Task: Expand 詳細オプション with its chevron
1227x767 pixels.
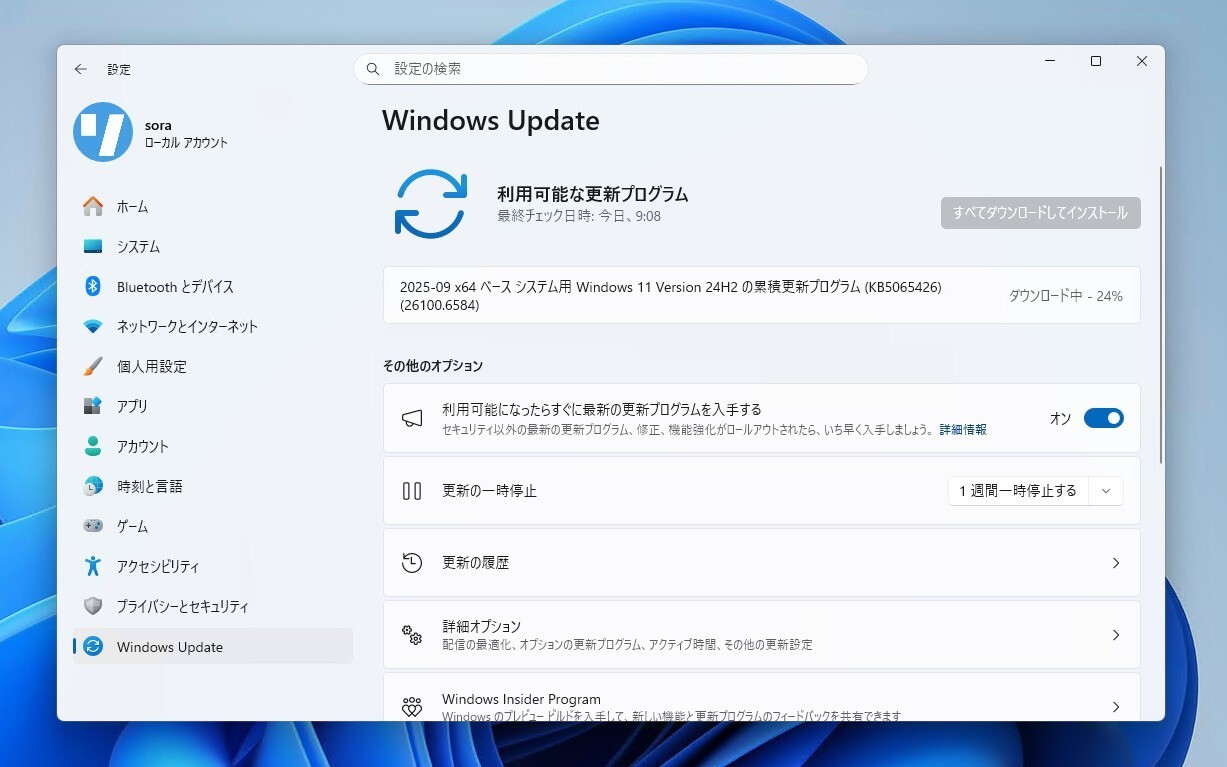Action: pos(1116,635)
